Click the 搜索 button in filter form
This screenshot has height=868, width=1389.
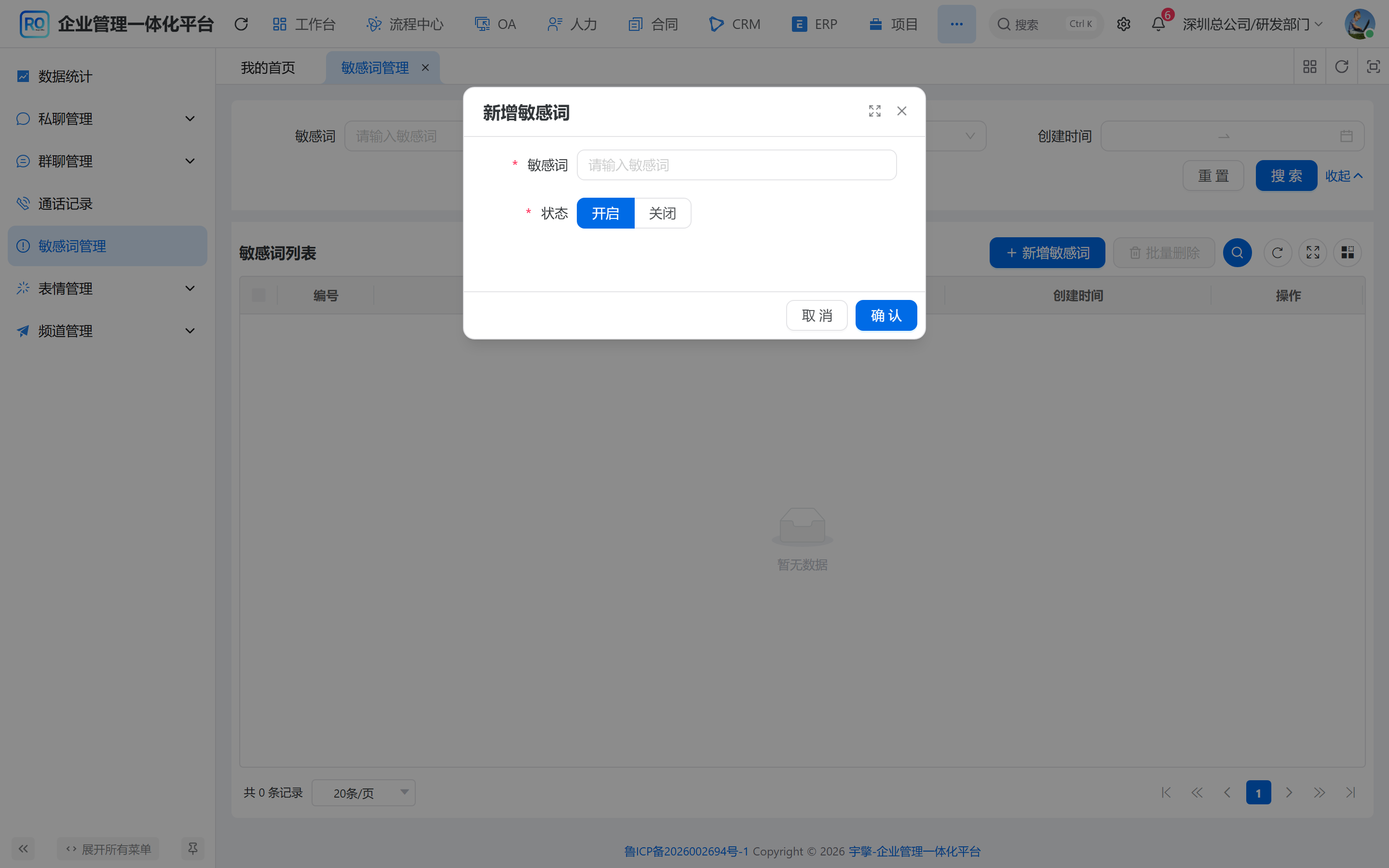1286,176
